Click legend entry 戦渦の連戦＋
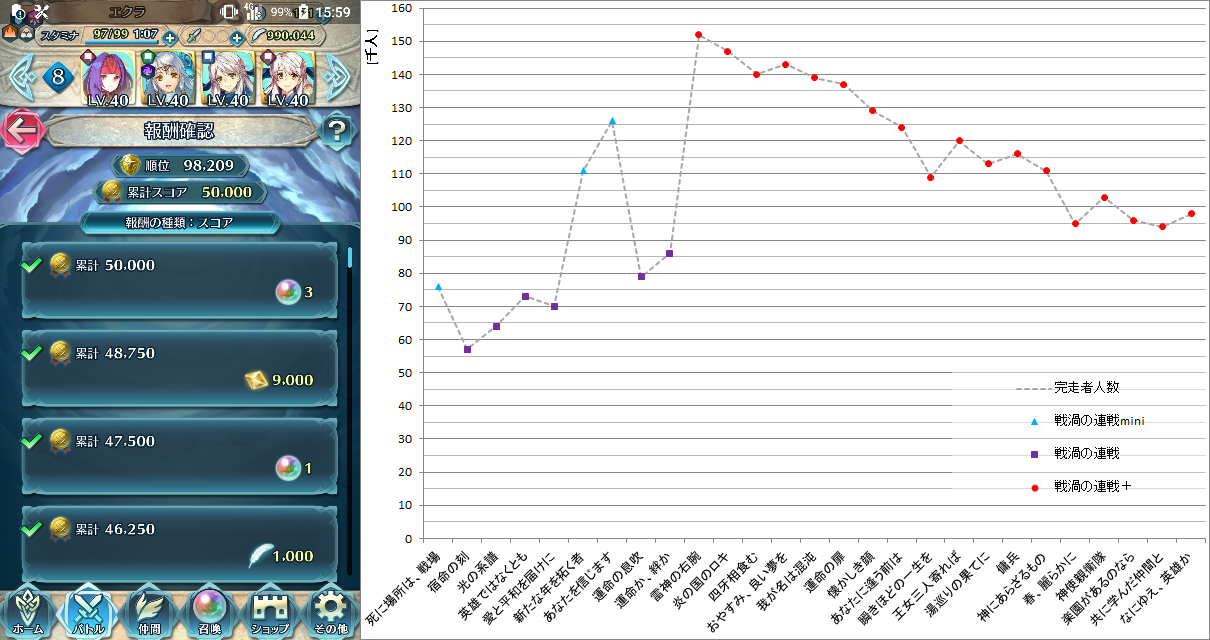Viewport: 1210px width, 640px height. click(1079, 487)
